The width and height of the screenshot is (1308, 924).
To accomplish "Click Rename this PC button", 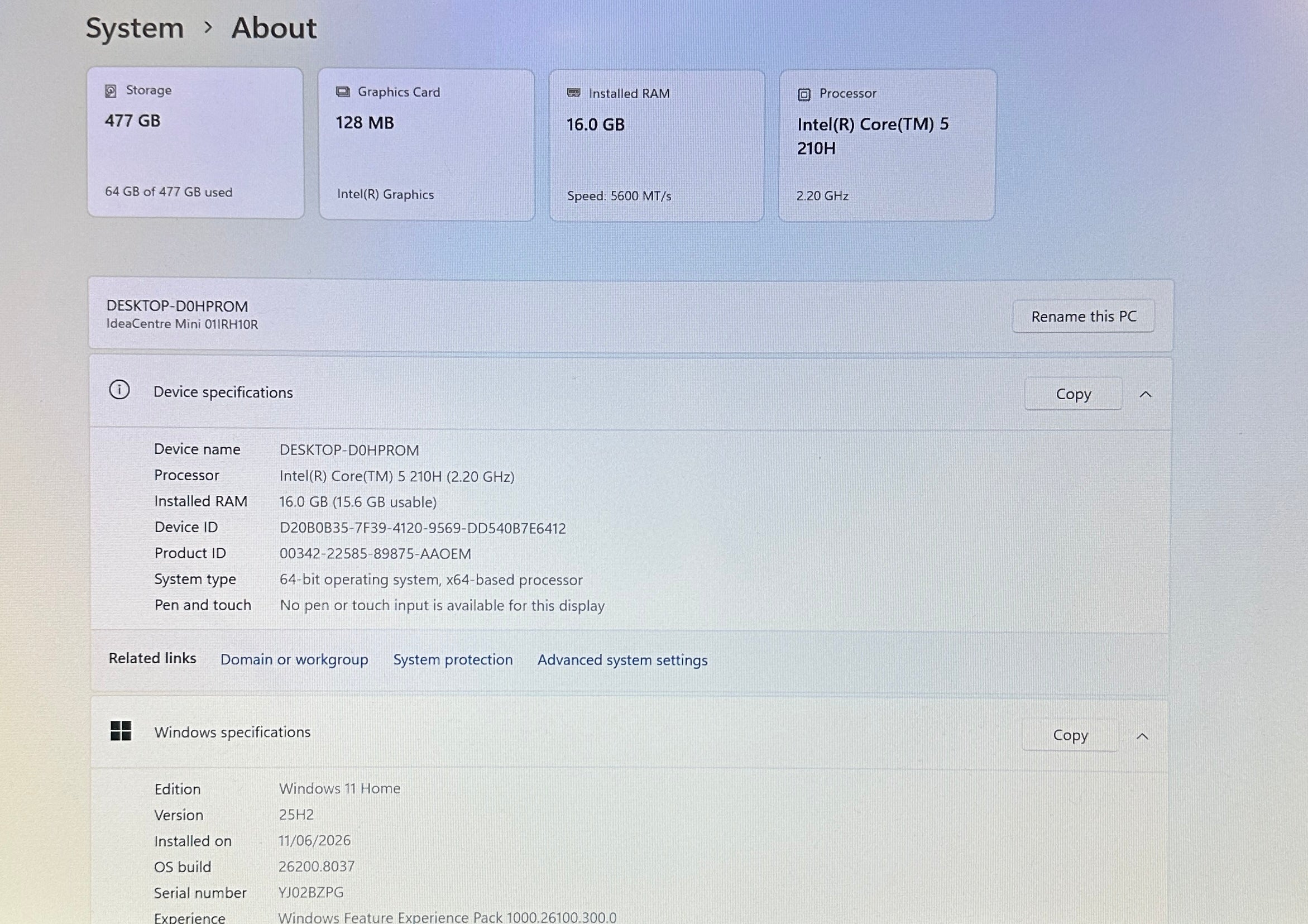I will 1084,316.
